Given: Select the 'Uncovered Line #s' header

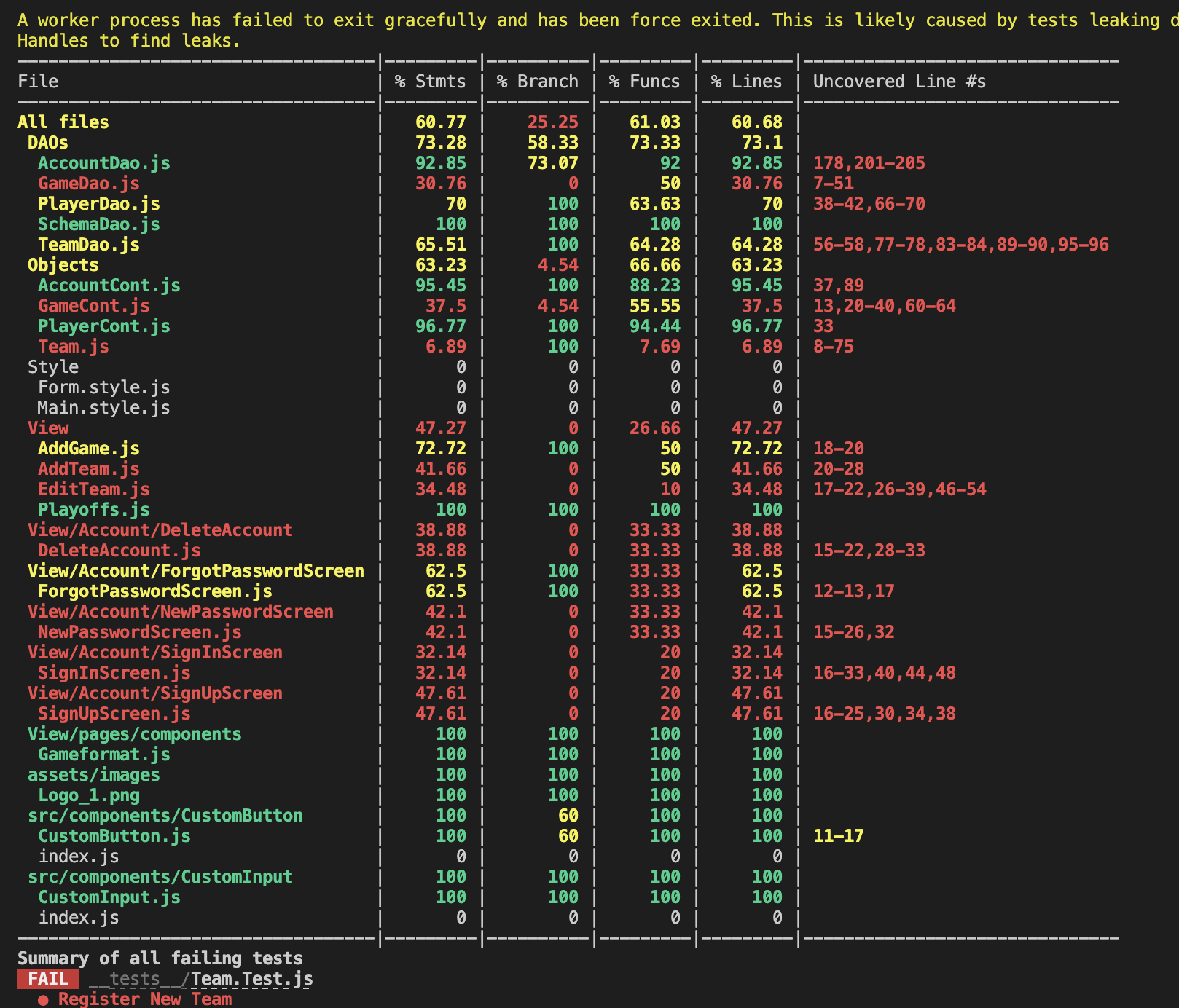Looking at the screenshot, I should (x=899, y=82).
